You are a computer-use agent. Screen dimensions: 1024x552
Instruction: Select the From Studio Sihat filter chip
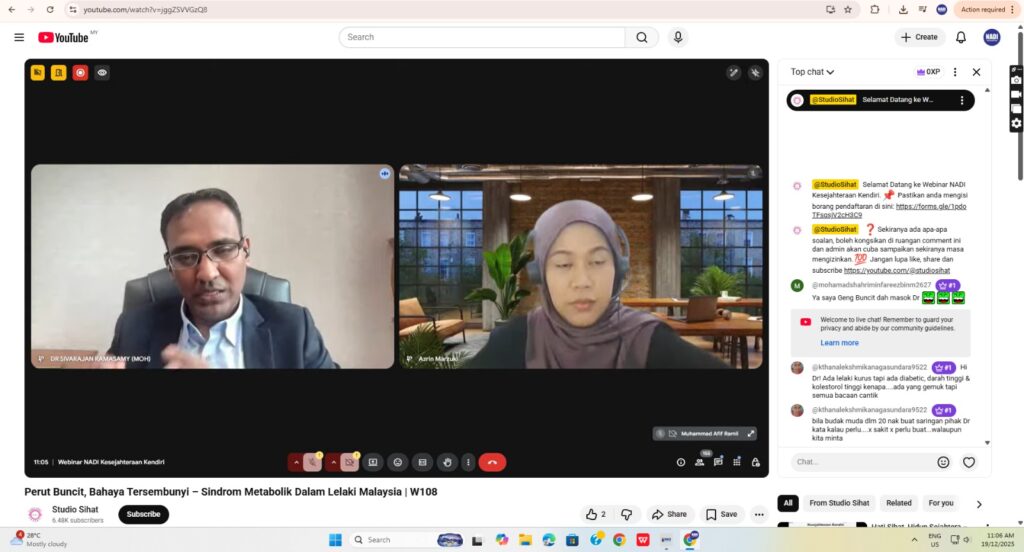click(839, 503)
